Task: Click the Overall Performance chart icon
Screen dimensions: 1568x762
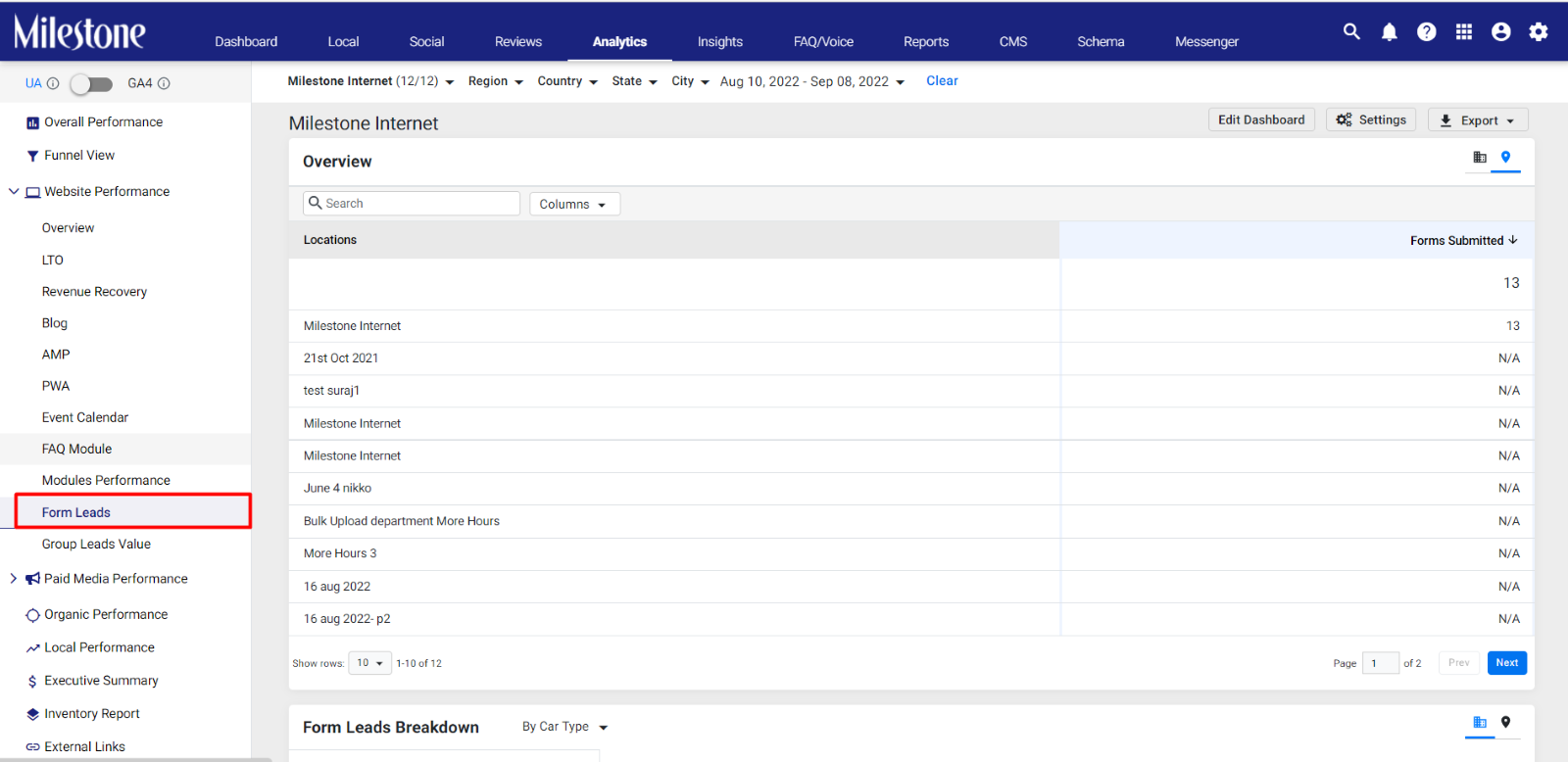Action: (32, 123)
